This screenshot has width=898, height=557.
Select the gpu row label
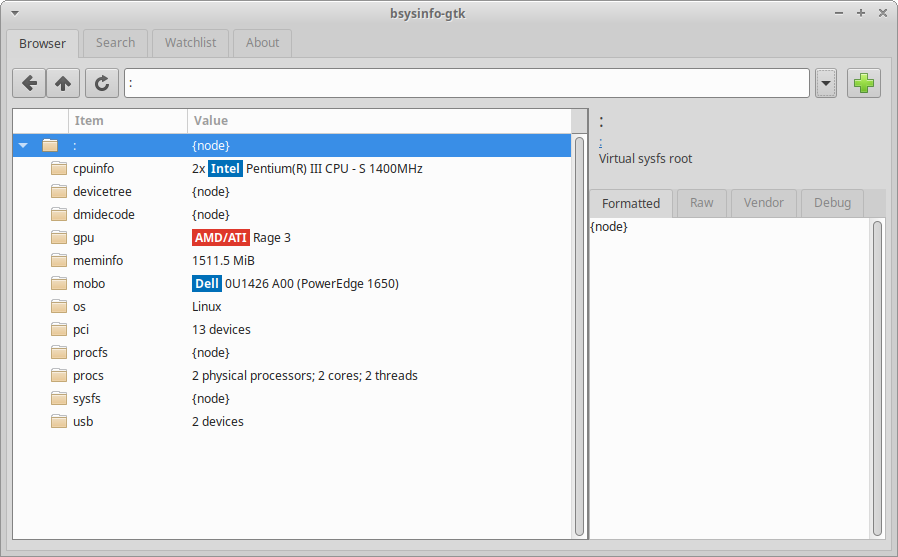click(x=84, y=238)
